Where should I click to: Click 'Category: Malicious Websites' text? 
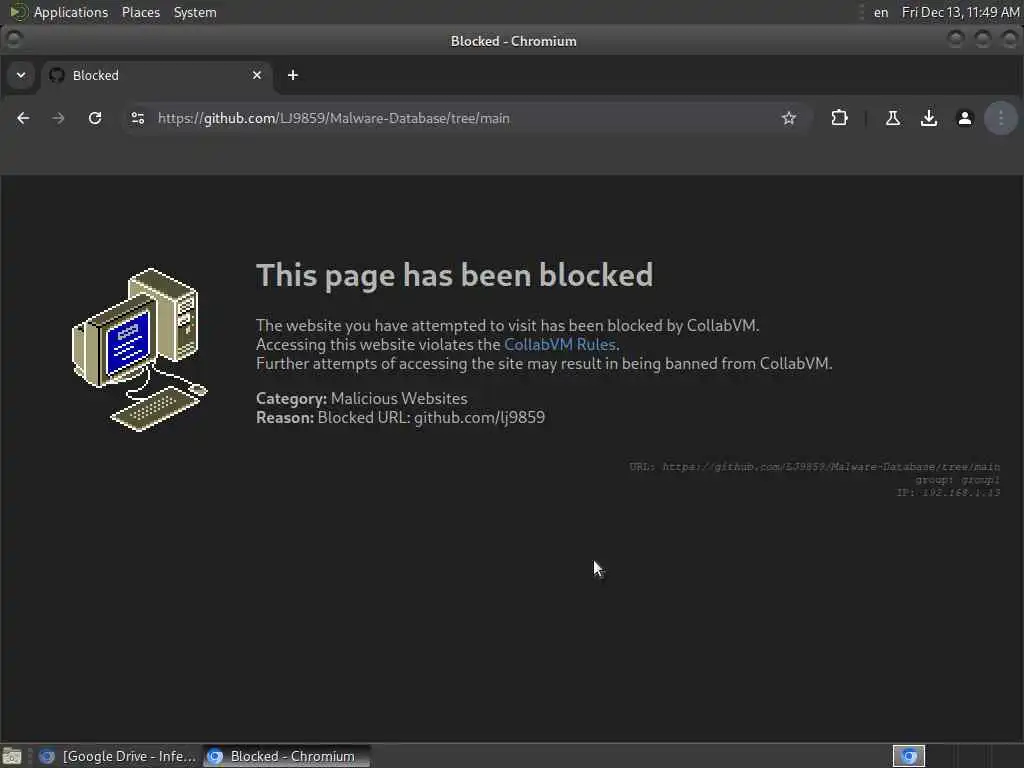tap(361, 398)
